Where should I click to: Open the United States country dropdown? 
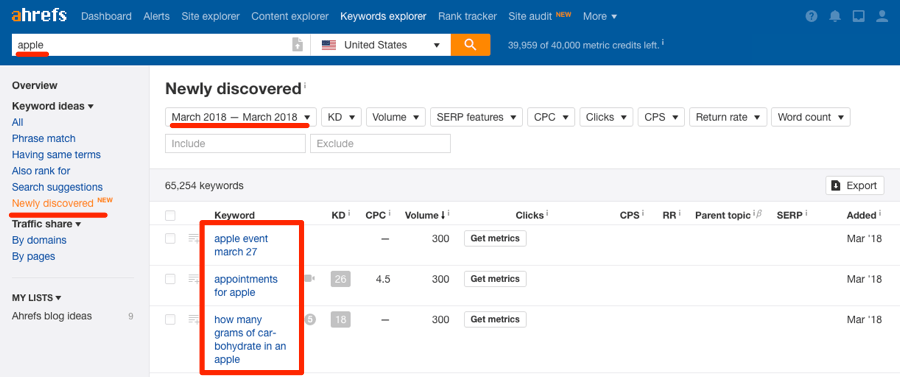coord(381,45)
